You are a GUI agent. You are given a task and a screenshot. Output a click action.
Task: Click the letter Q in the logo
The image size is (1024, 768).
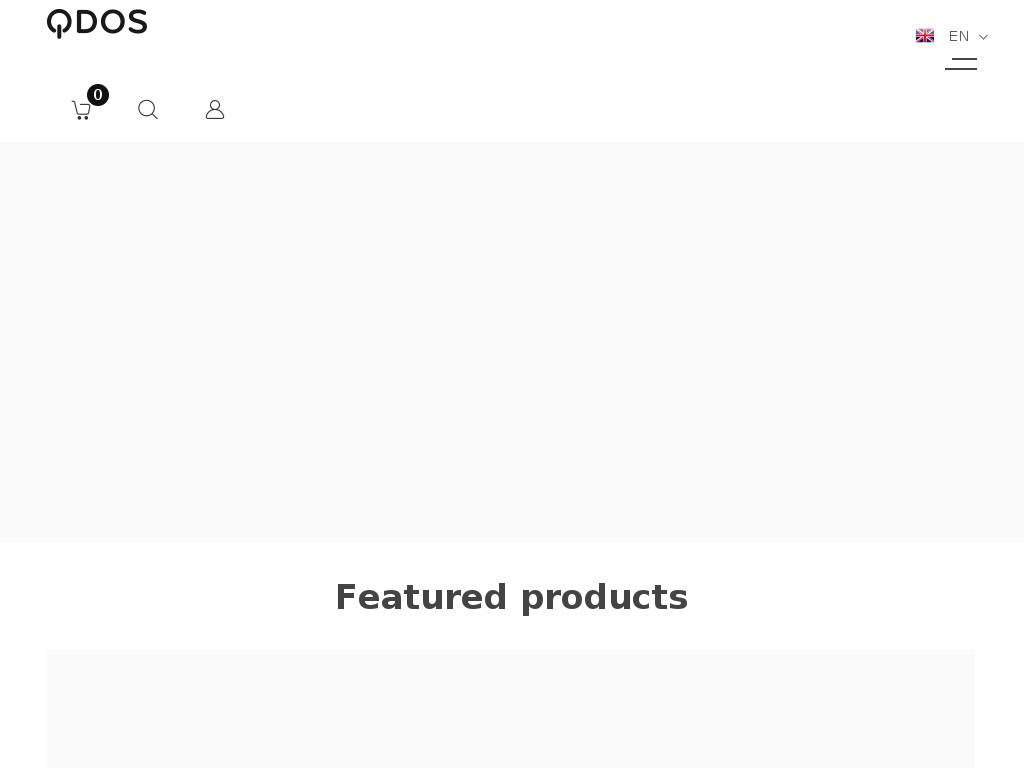tap(59, 23)
